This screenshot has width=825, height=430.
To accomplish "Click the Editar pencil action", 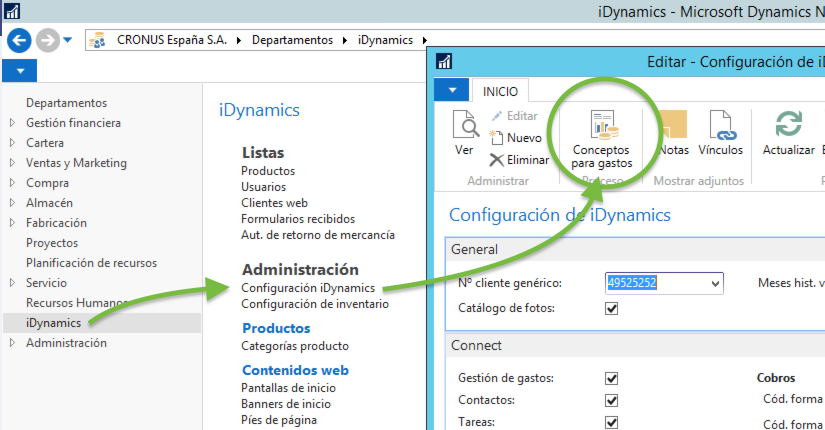I will [x=514, y=116].
